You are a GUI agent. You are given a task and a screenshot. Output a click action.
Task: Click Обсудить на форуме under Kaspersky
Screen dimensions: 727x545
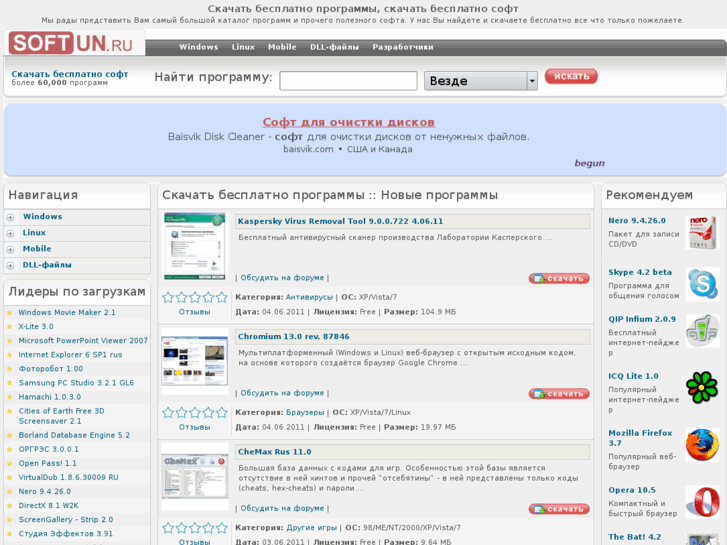(282, 277)
